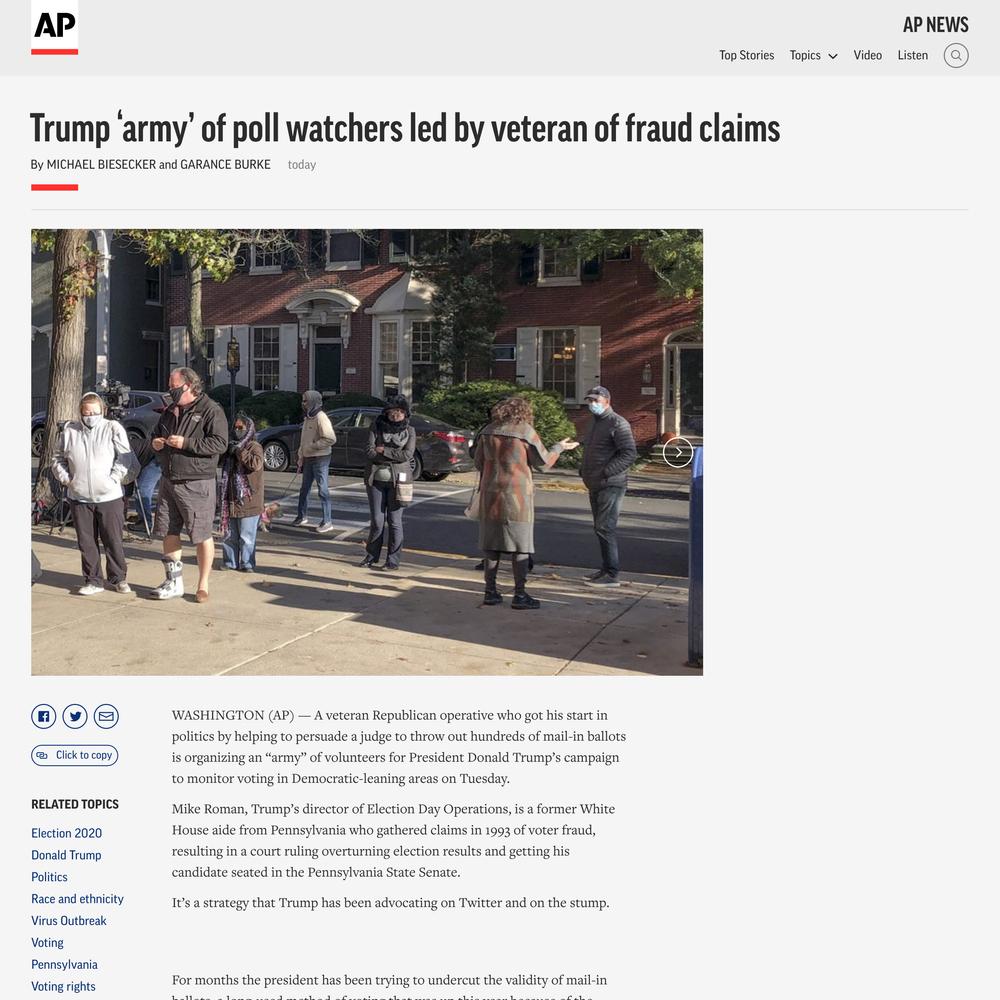This screenshot has width=1000, height=1000.
Task: Click the main article photo
Action: click(367, 452)
